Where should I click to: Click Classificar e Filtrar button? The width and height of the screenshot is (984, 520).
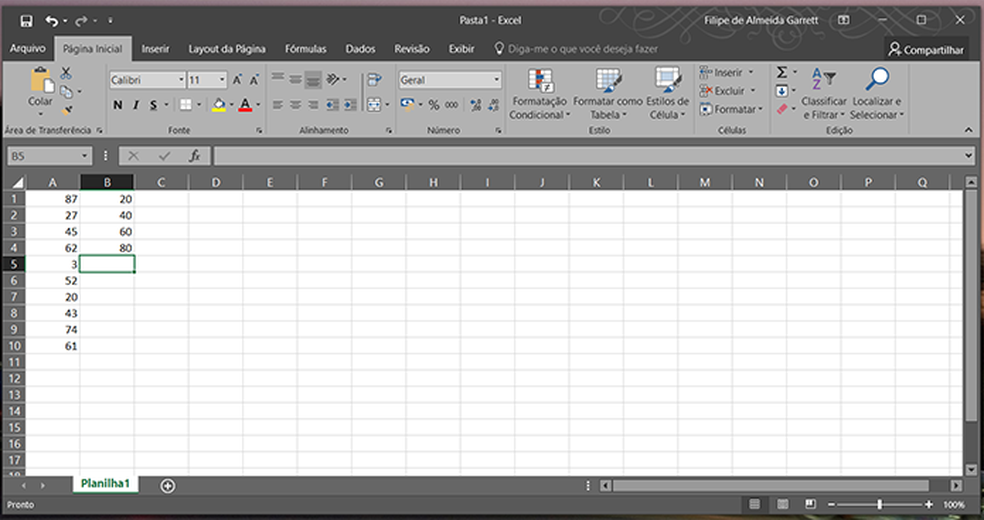pos(823,95)
